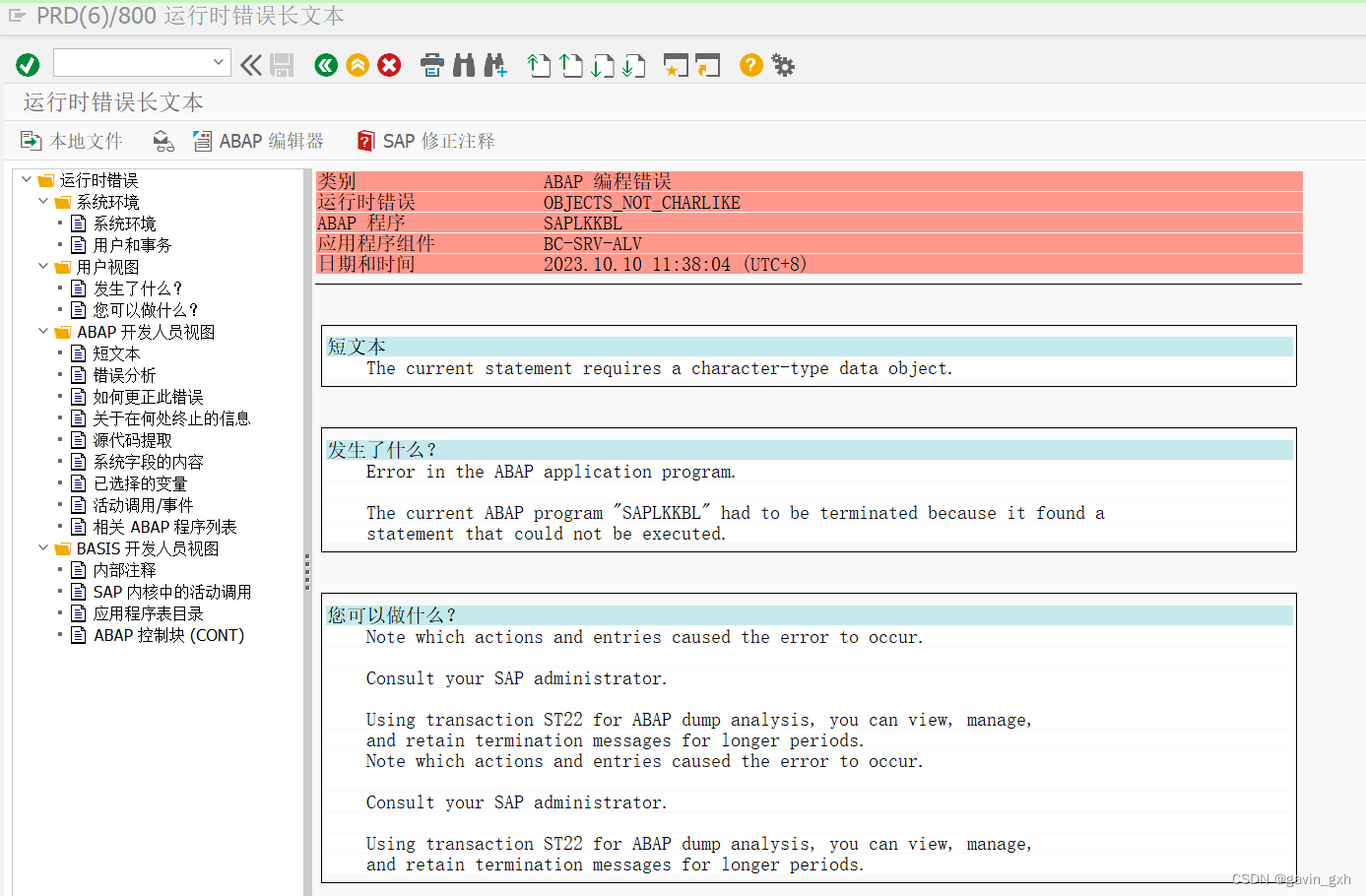Click the ABAP 编程错误 category value

point(608,181)
